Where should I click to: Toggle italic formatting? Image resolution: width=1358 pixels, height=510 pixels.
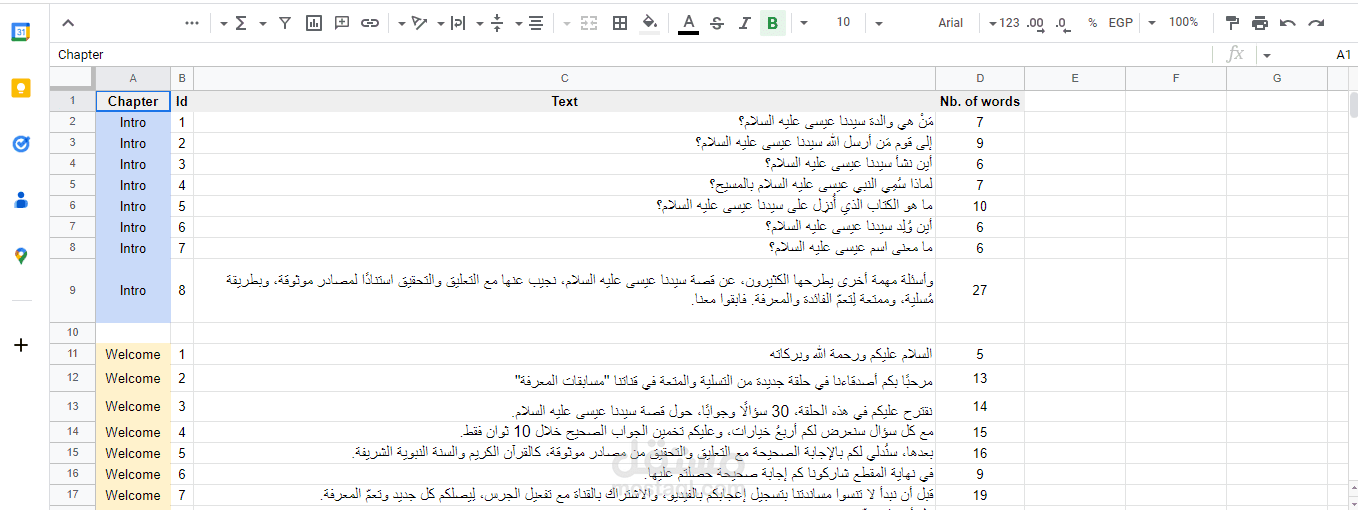point(744,22)
